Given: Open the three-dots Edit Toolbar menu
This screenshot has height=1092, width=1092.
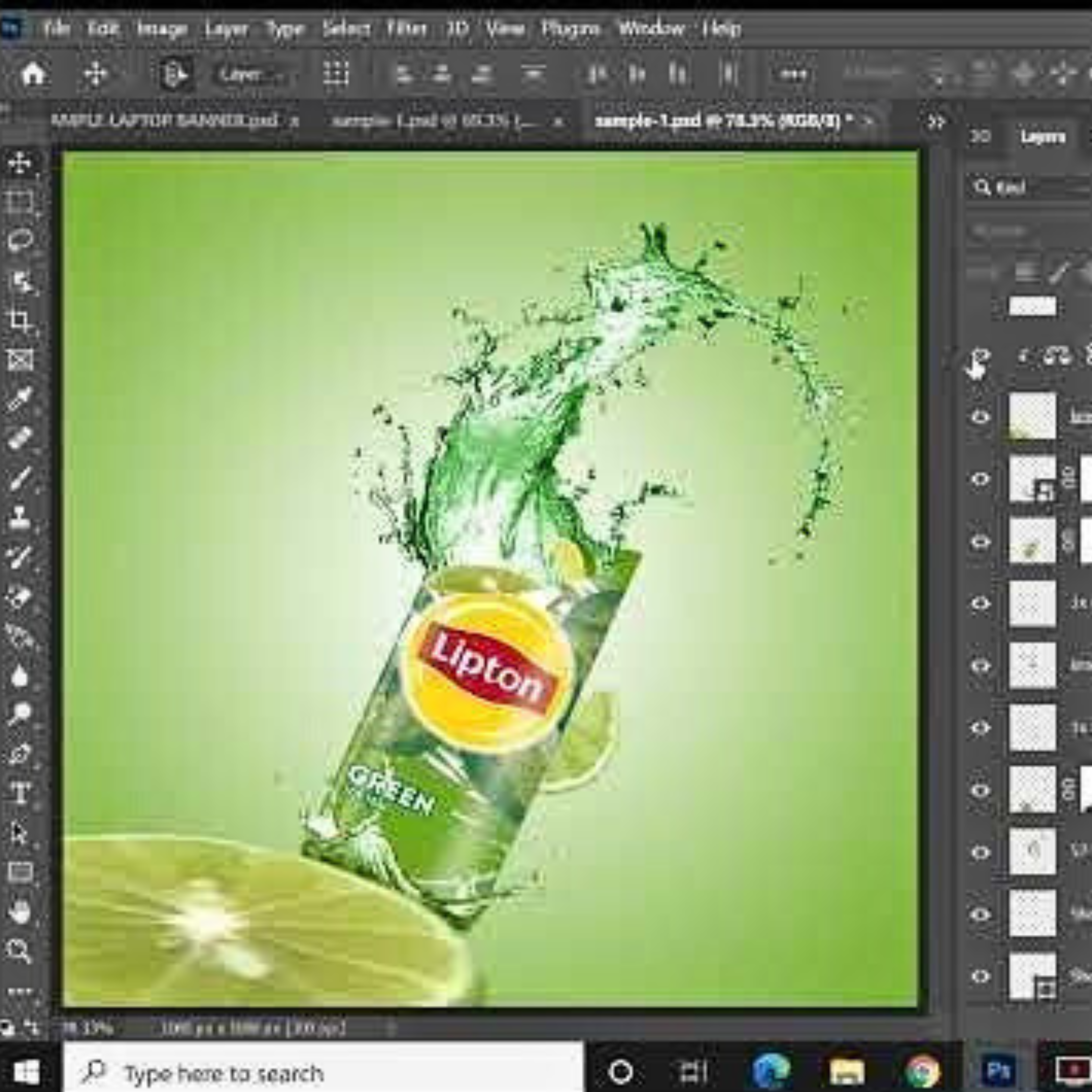Looking at the screenshot, I should (x=20, y=991).
